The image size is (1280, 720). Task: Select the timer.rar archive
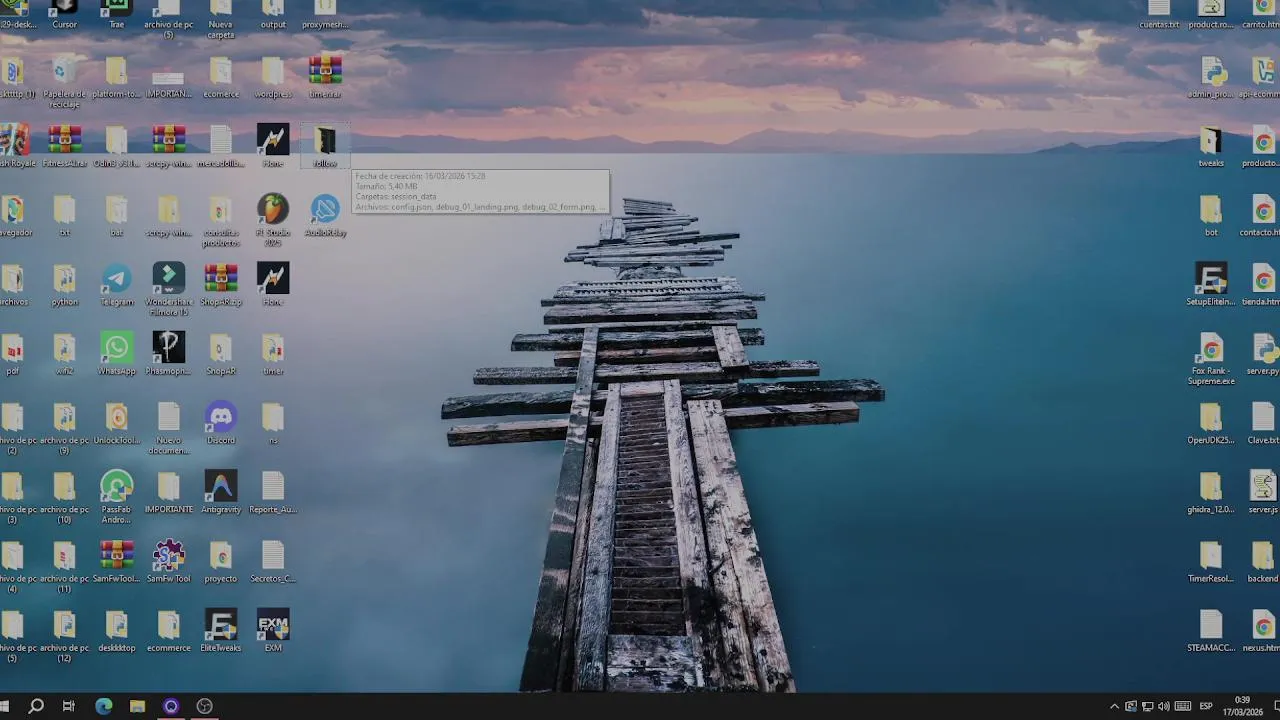click(x=325, y=77)
